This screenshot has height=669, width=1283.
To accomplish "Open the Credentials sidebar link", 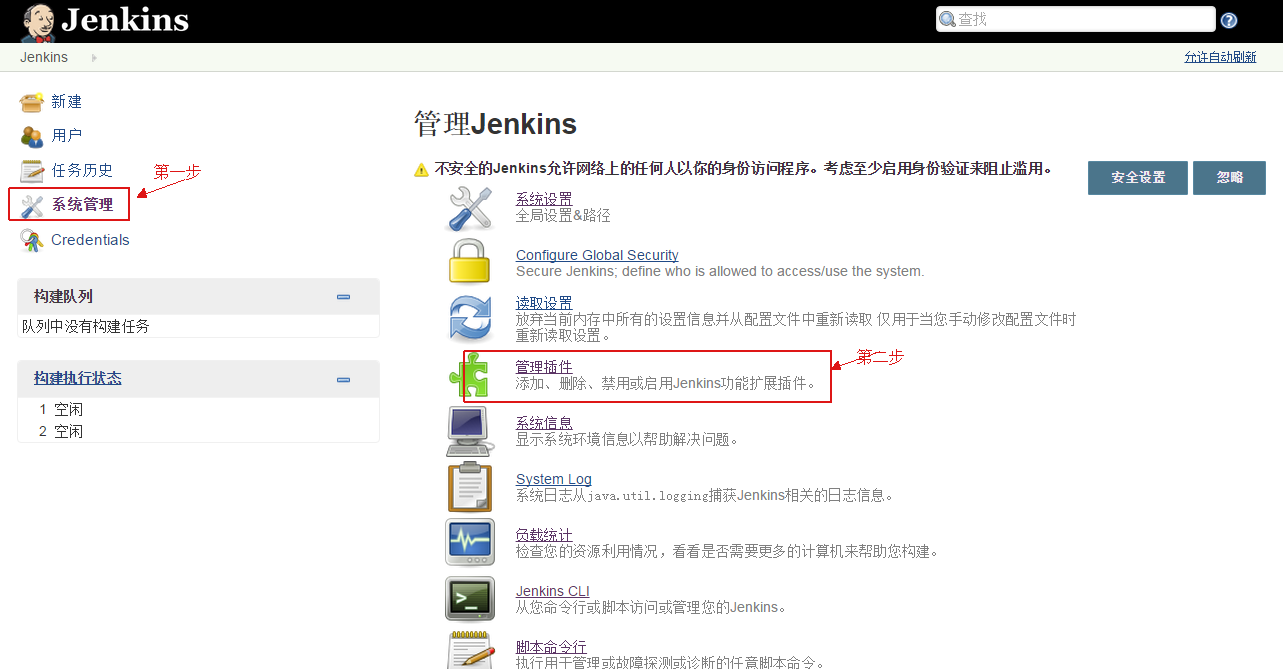I will [x=90, y=240].
